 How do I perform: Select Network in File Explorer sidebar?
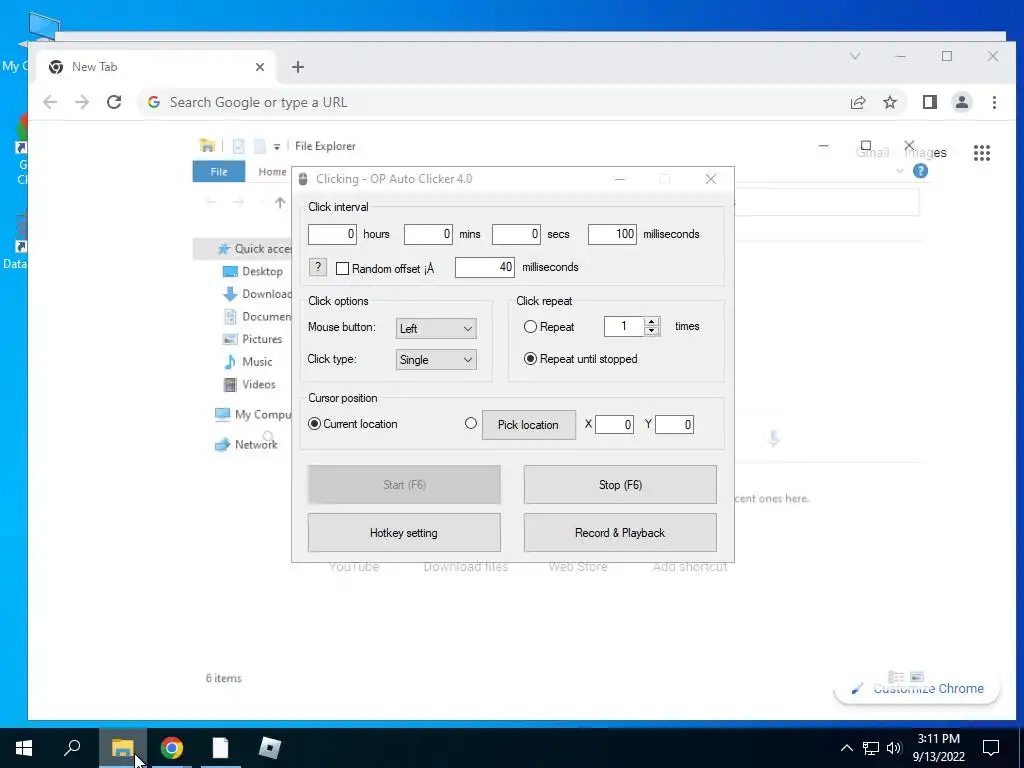coord(256,444)
